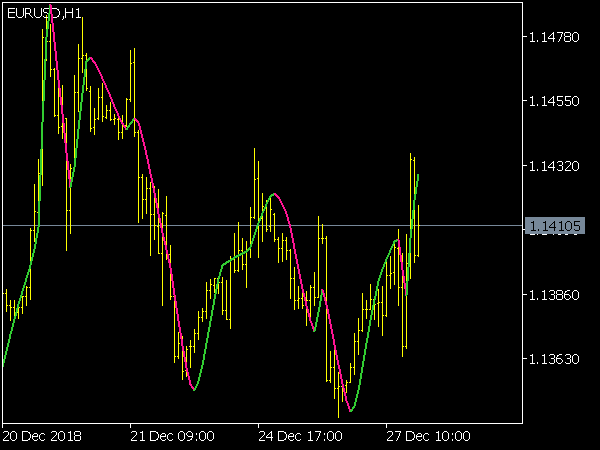The image size is (600, 450).
Task: Click the 21 Dec 09:00 time label
Action: [x=172, y=436]
